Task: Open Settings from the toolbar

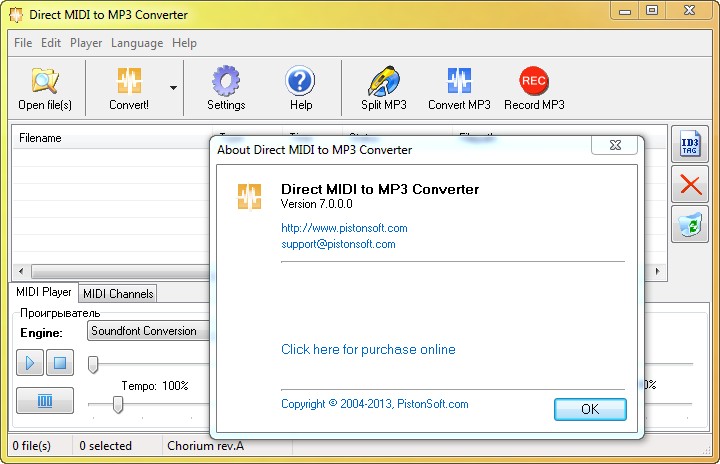Action: point(226,80)
